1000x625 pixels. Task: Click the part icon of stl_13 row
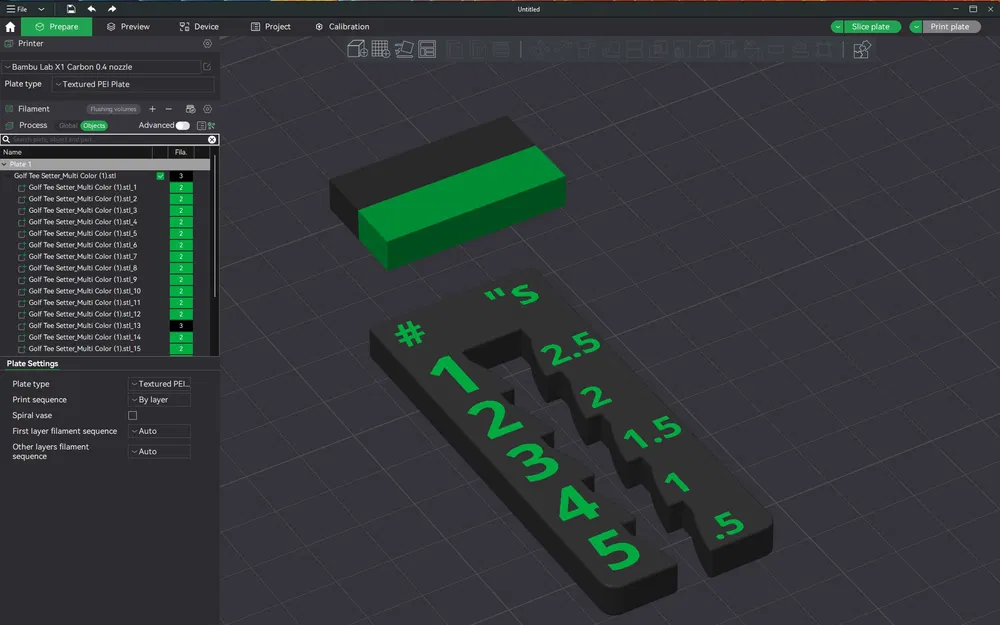point(22,326)
